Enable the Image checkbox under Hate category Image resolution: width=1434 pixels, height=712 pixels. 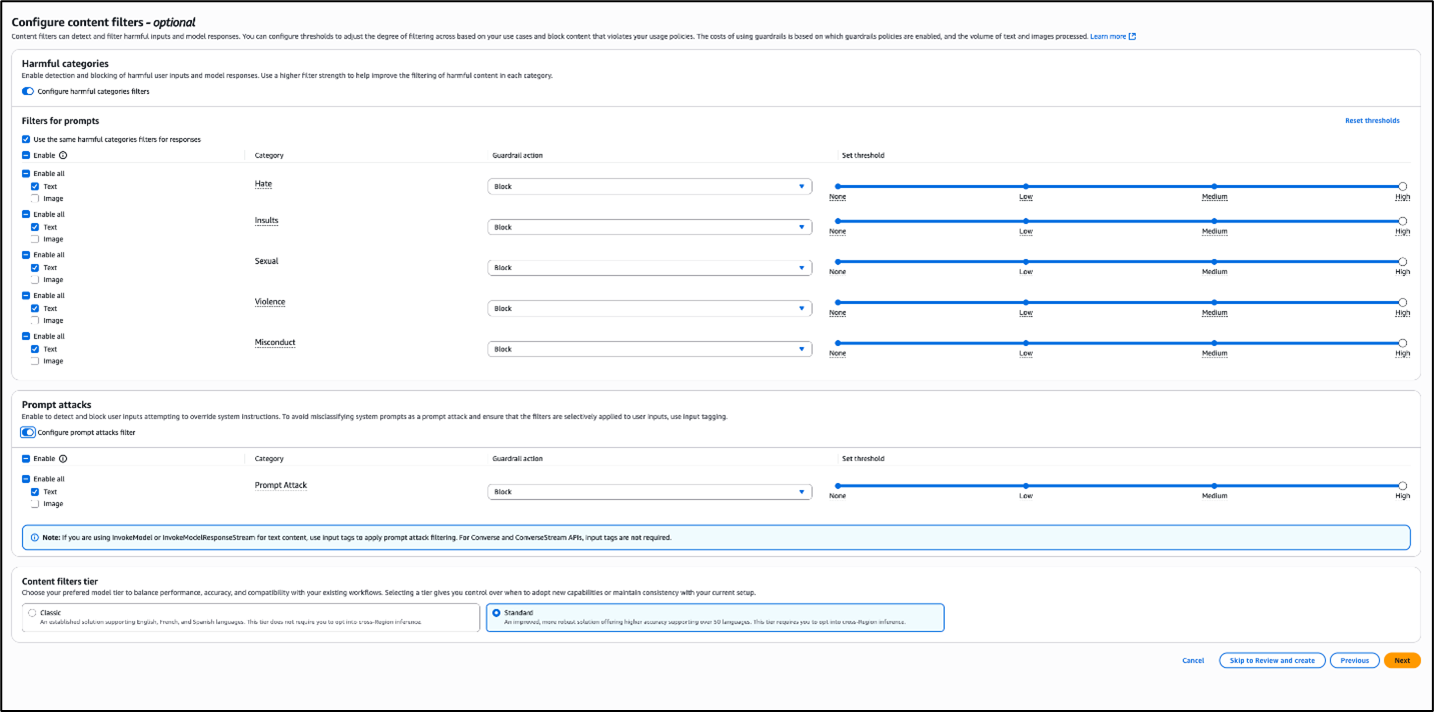point(37,198)
